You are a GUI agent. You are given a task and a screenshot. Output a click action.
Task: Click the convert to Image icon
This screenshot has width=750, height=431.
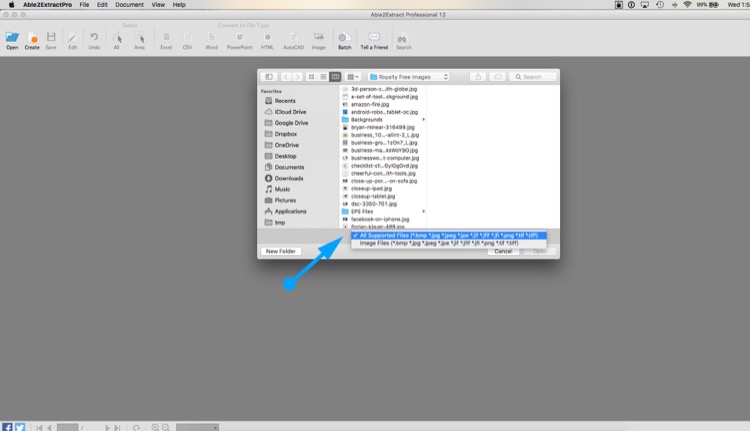(319, 37)
